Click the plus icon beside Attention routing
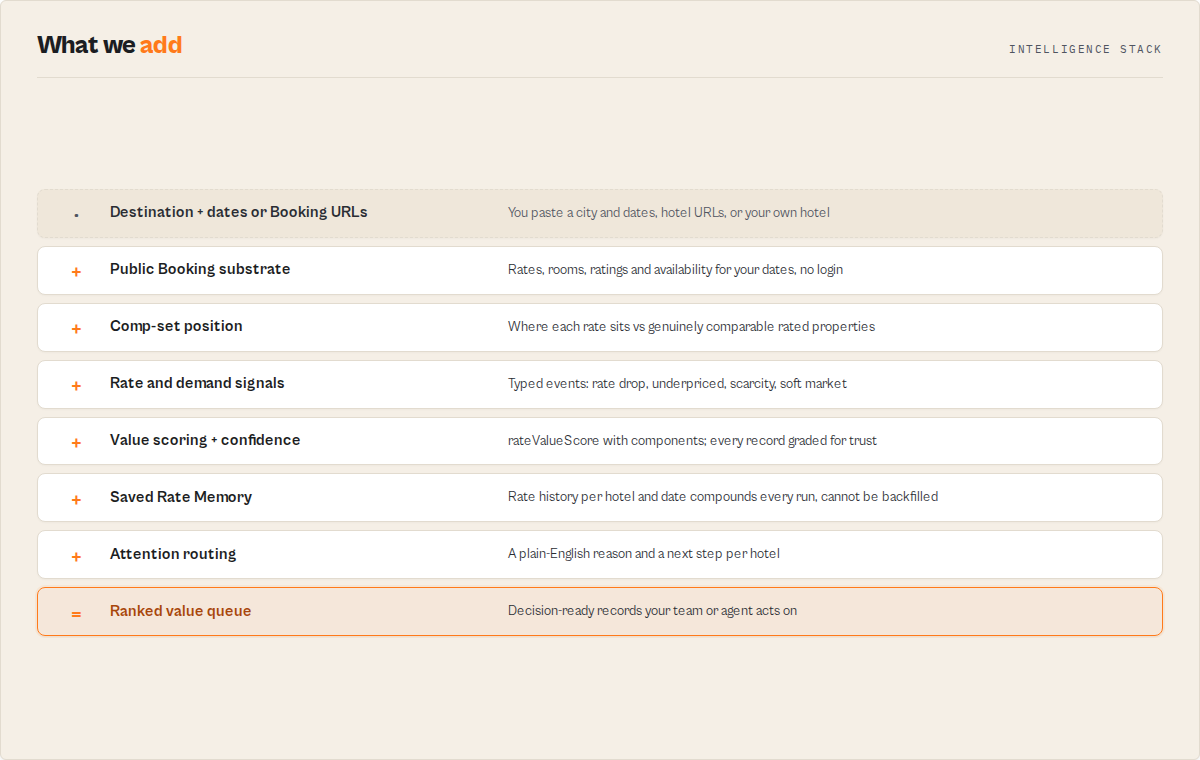 click(76, 557)
